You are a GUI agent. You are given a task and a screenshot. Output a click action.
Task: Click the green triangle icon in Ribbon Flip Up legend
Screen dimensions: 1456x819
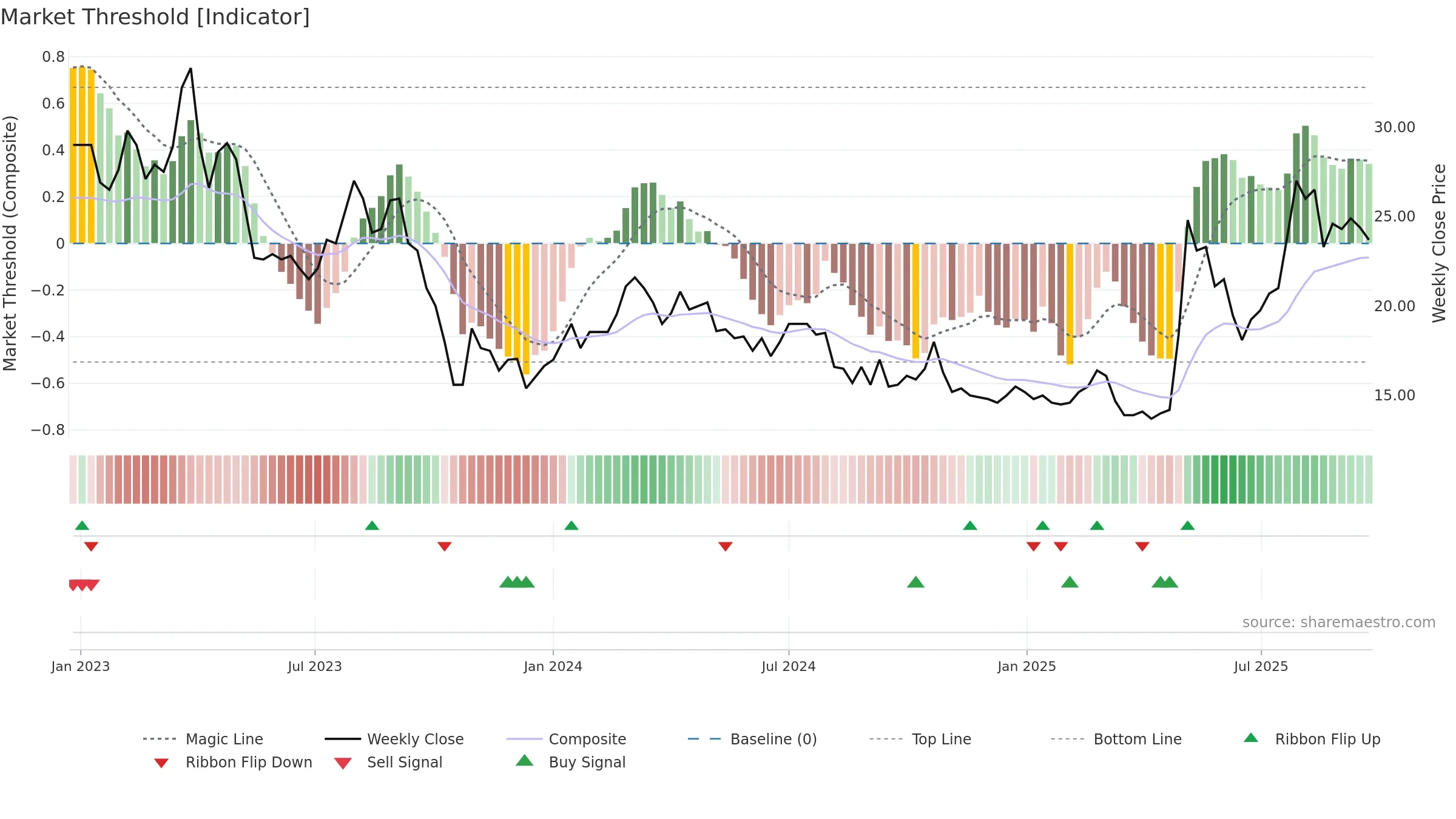[1251, 738]
